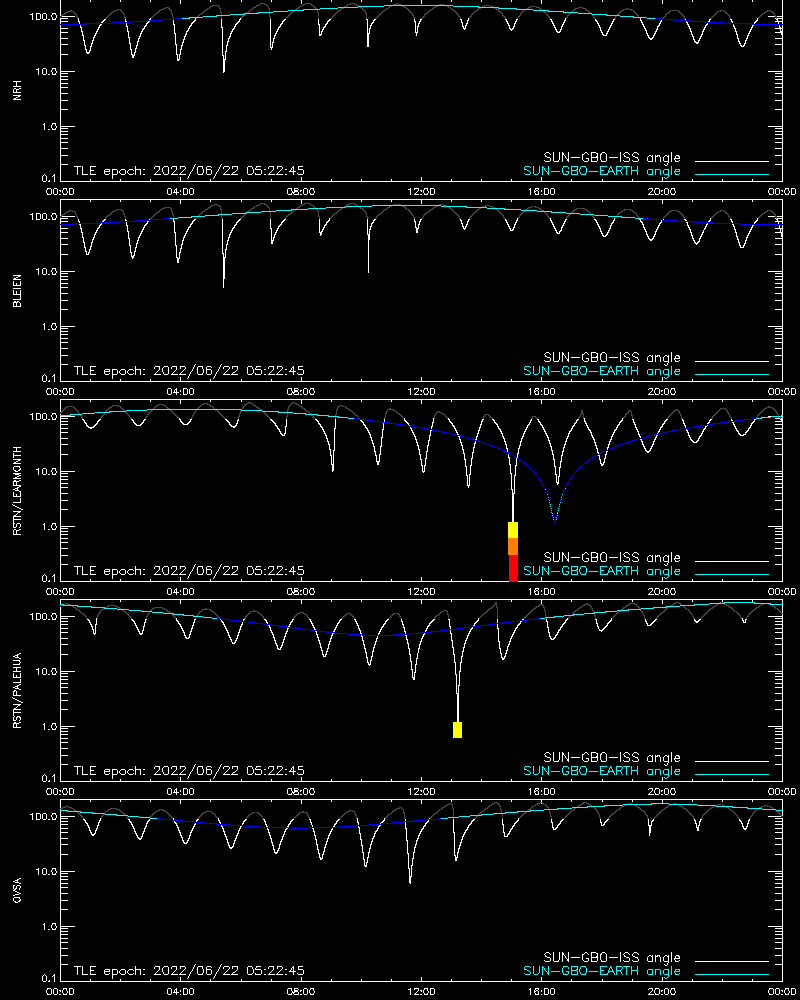This screenshot has height=1000, width=800.
Task: Select the RSTN/PALEHUA axis label
Action: [17, 691]
